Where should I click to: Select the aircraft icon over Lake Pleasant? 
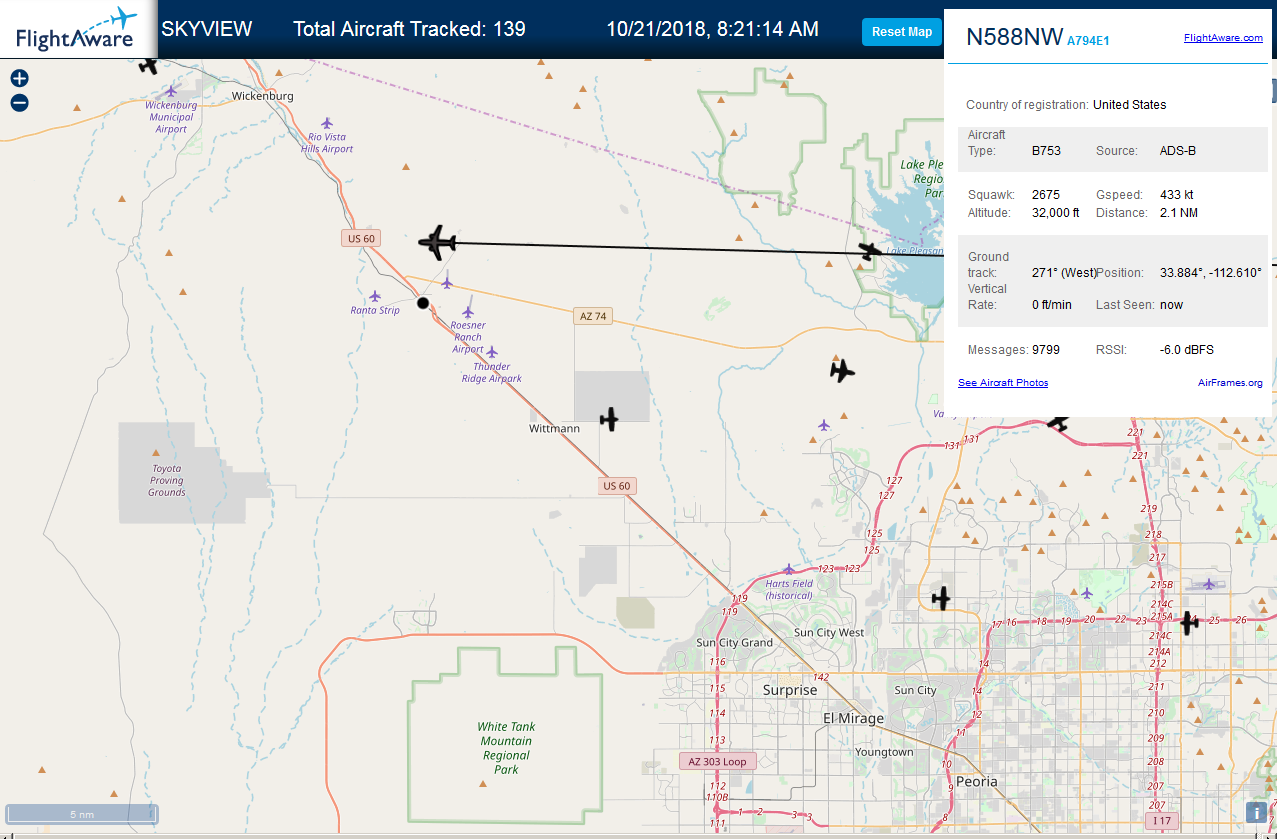click(x=870, y=251)
